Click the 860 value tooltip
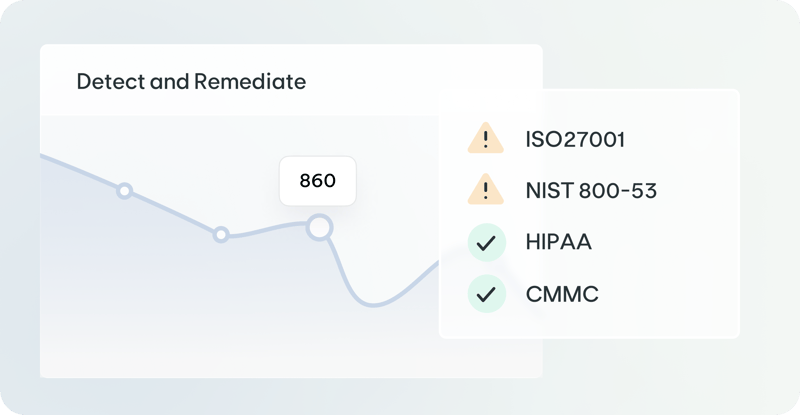 (x=317, y=182)
